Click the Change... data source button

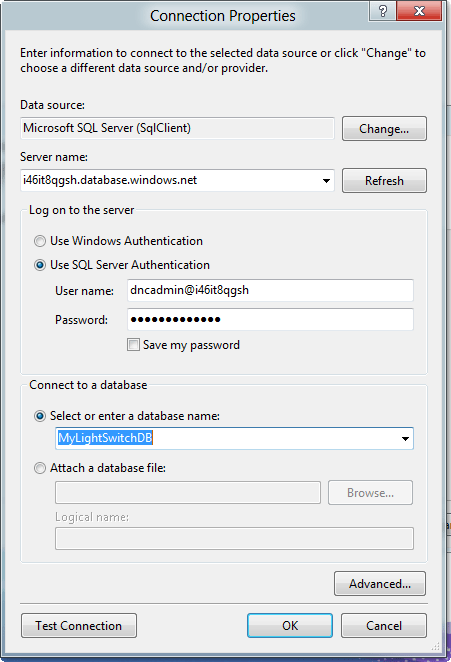tap(384, 129)
